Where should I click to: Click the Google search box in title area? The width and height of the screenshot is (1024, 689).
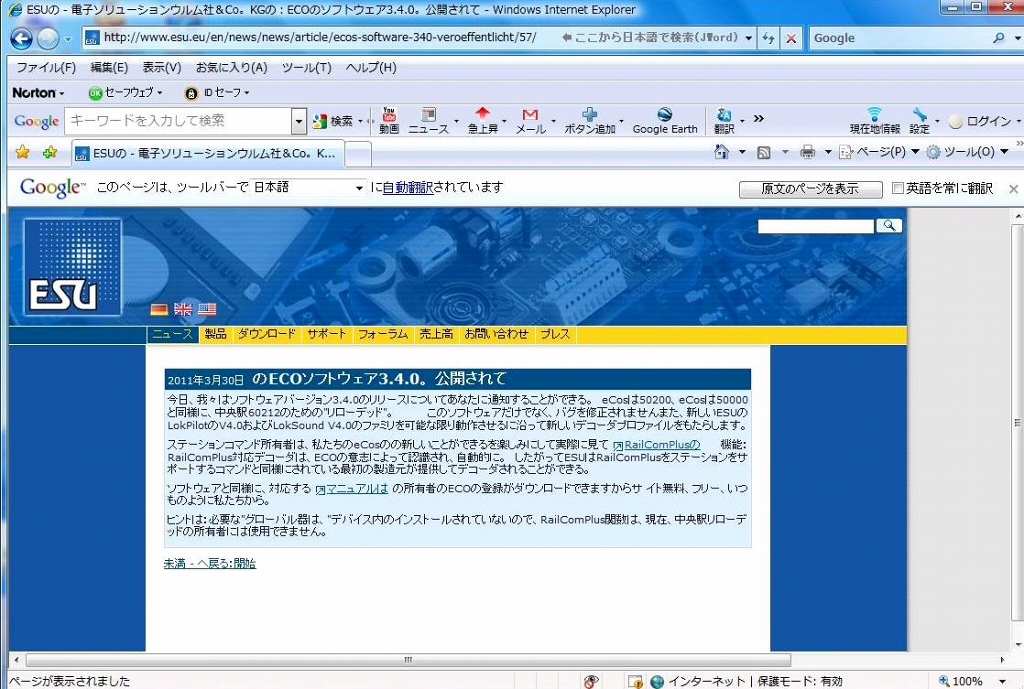(x=900, y=38)
